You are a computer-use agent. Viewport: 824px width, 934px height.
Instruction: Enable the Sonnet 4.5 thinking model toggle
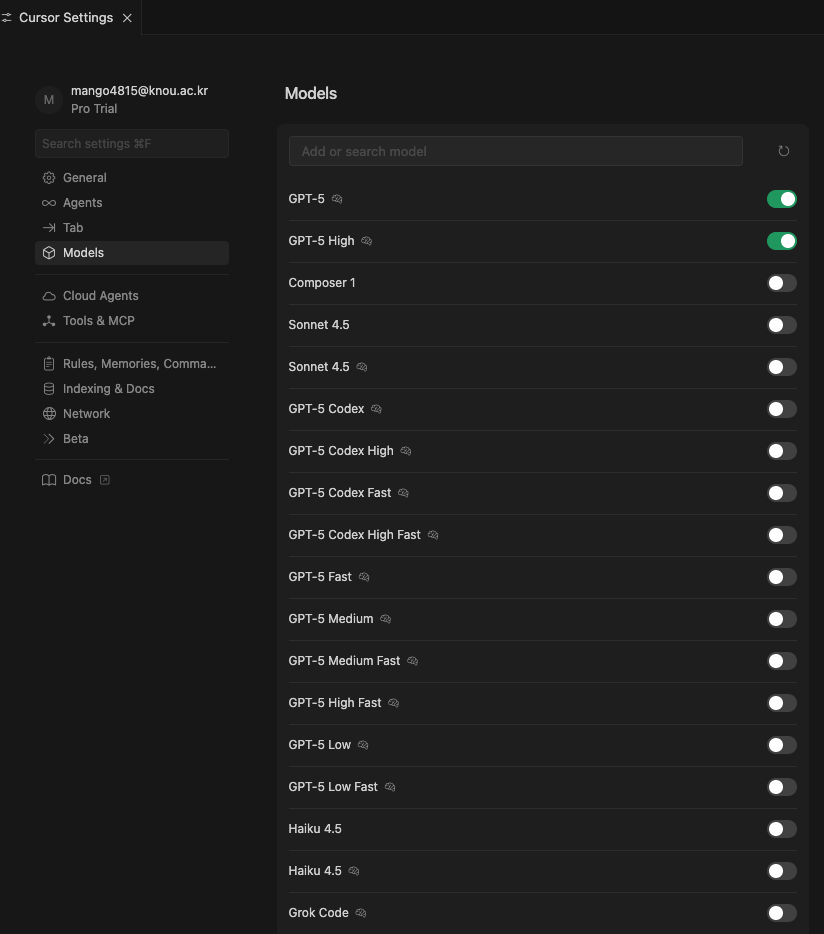click(x=782, y=367)
